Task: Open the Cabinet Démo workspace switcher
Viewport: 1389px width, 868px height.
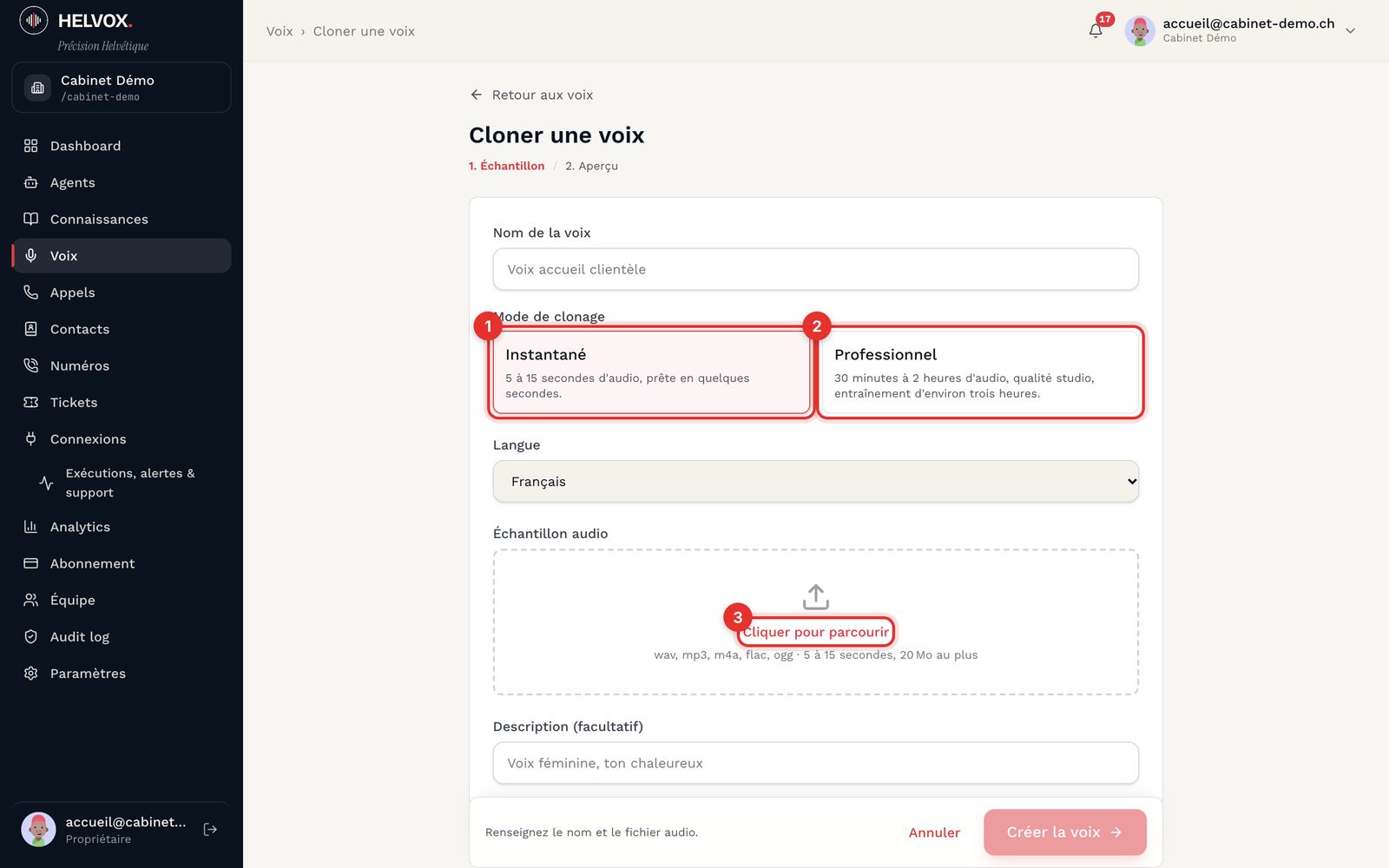Action: (122, 88)
